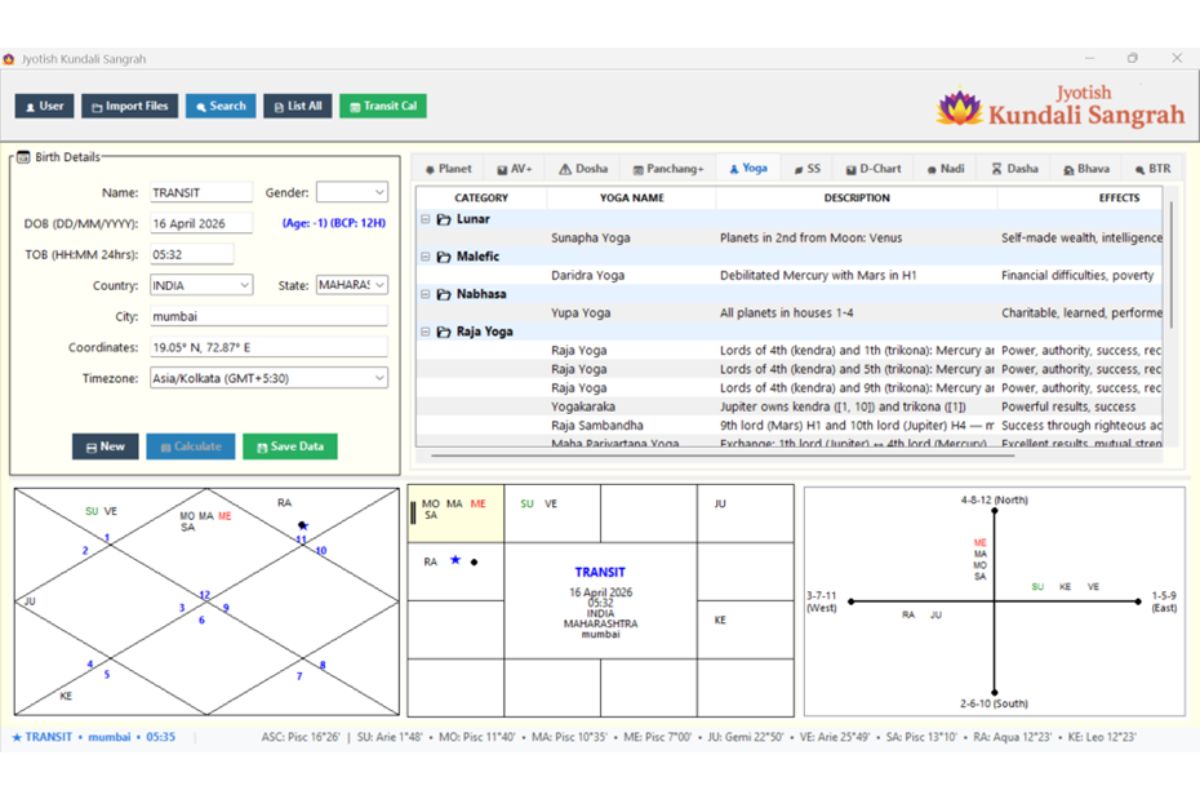Click the ASC: Pisc 16°26' status entry
Viewport: 1200px width, 800px height.
[x=301, y=737]
